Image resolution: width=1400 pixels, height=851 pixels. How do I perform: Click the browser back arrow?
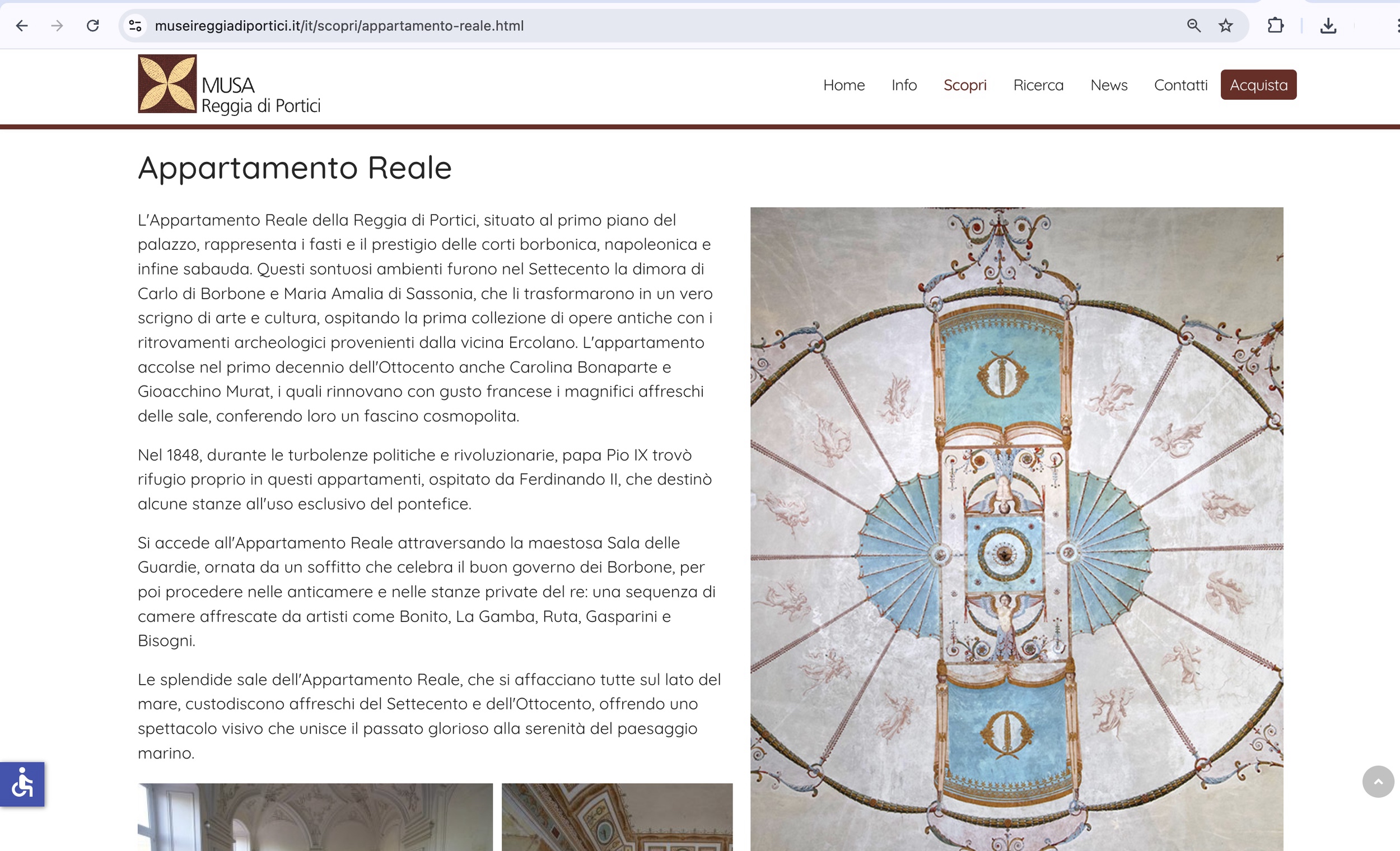[x=22, y=26]
